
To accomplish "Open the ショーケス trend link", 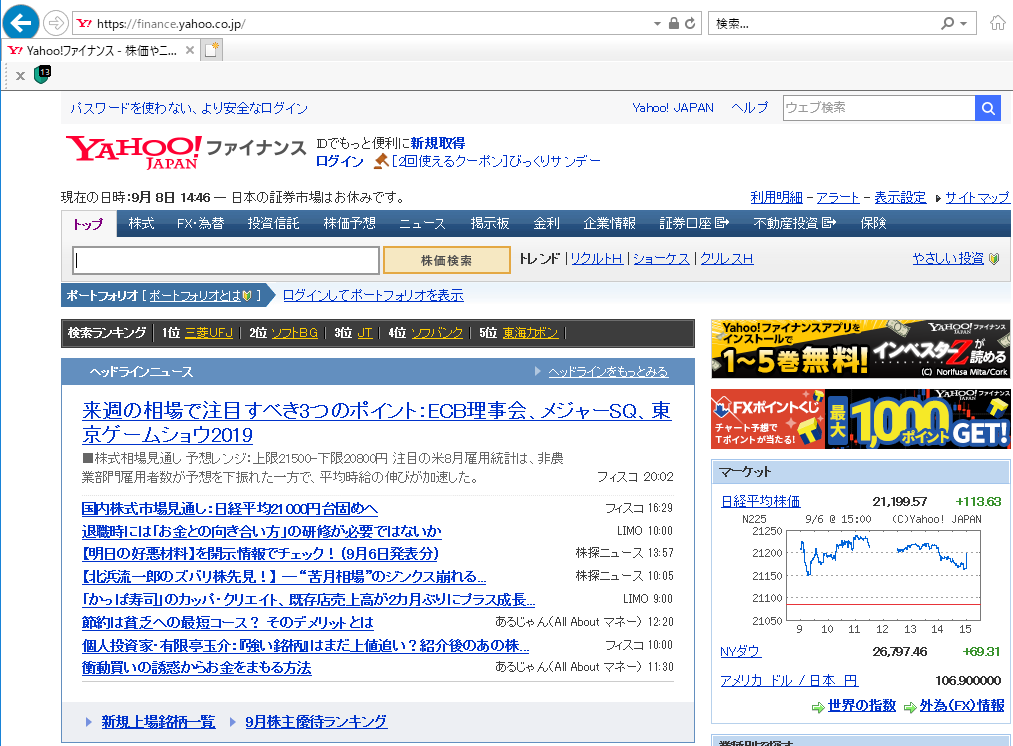I will (x=662, y=259).
